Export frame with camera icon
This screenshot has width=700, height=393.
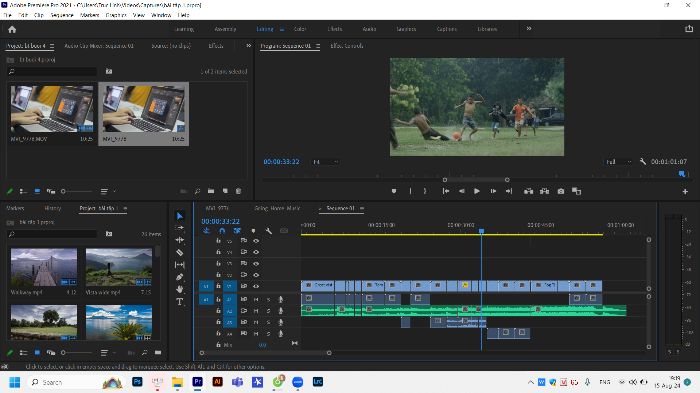(561, 191)
